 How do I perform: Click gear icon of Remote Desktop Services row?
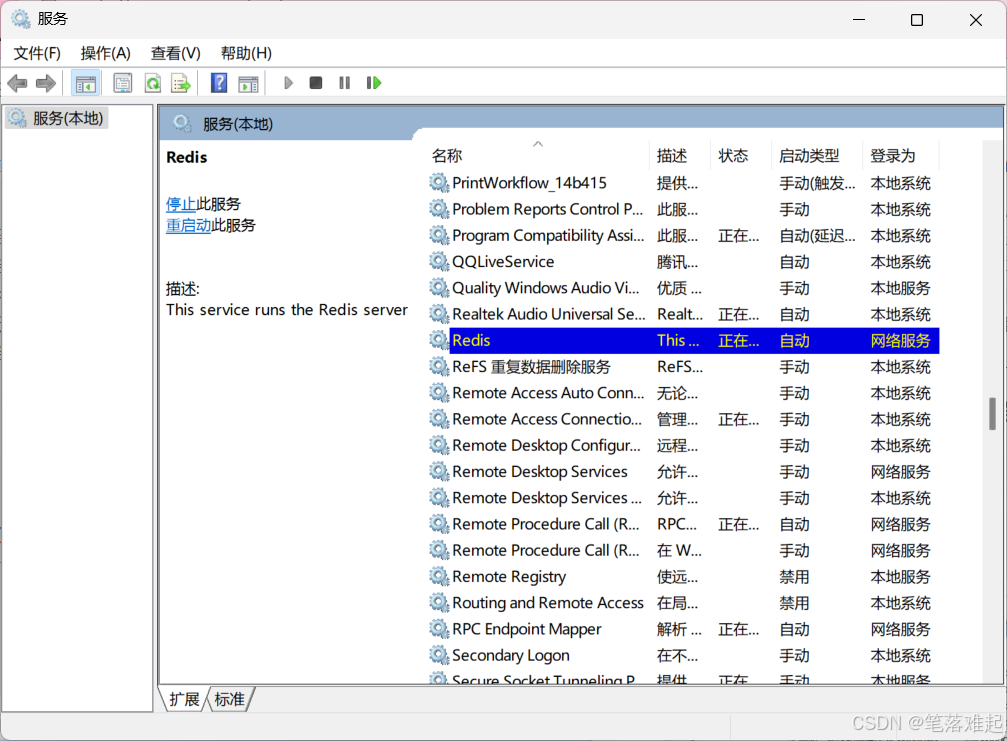point(439,471)
